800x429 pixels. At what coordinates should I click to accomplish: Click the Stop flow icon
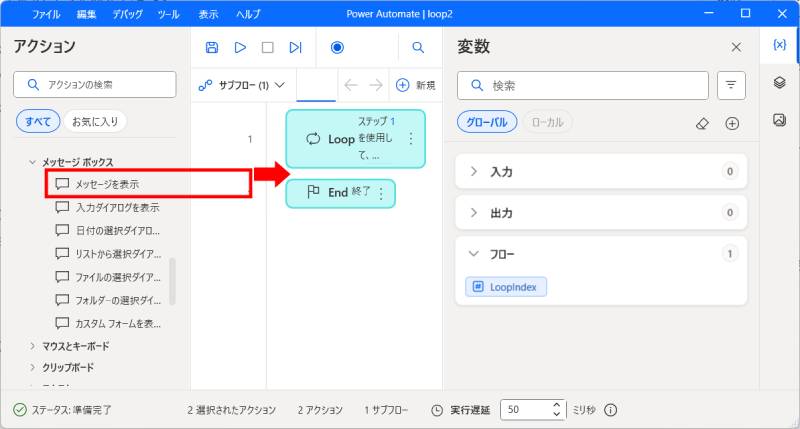267,47
